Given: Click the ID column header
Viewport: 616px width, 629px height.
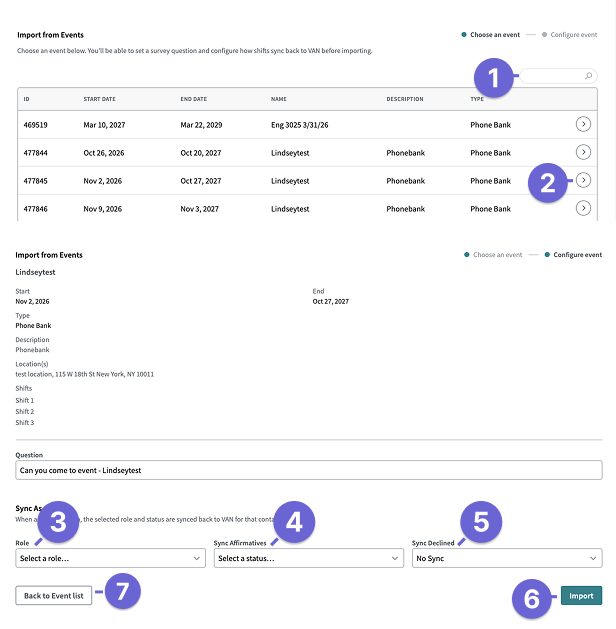Looking at the screenshot, I should pos(26,99).
